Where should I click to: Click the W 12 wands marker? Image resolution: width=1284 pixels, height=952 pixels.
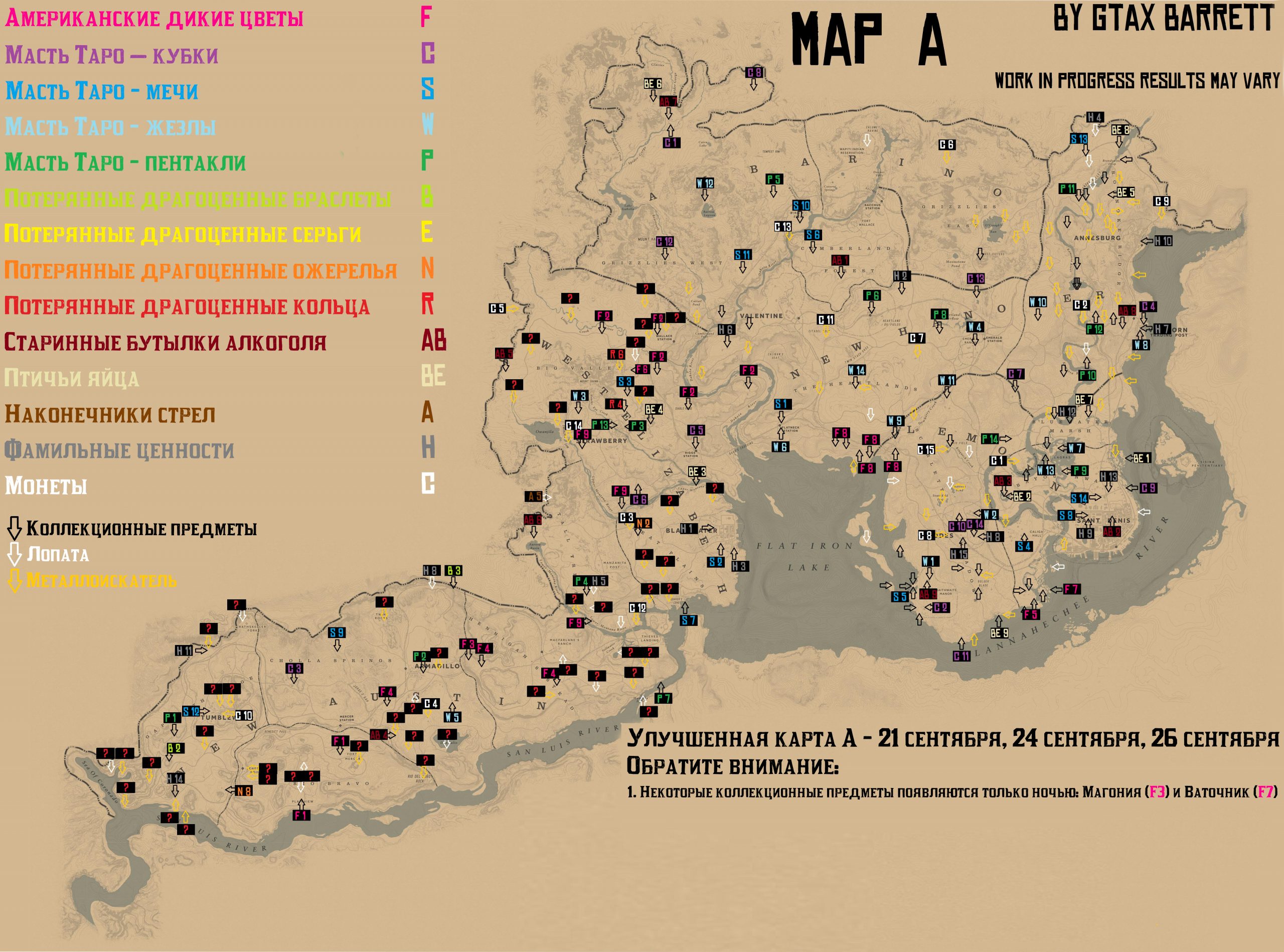pos(704,183)
